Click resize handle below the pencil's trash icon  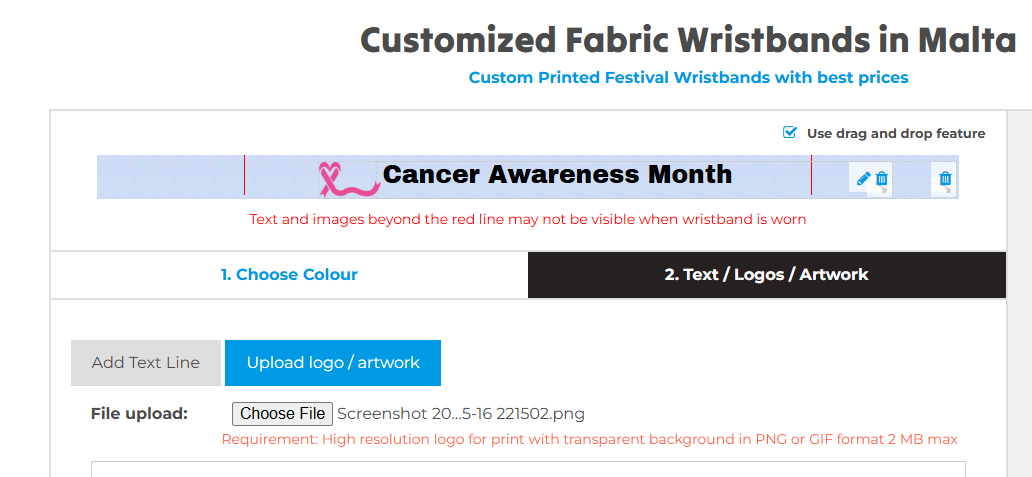886,190
